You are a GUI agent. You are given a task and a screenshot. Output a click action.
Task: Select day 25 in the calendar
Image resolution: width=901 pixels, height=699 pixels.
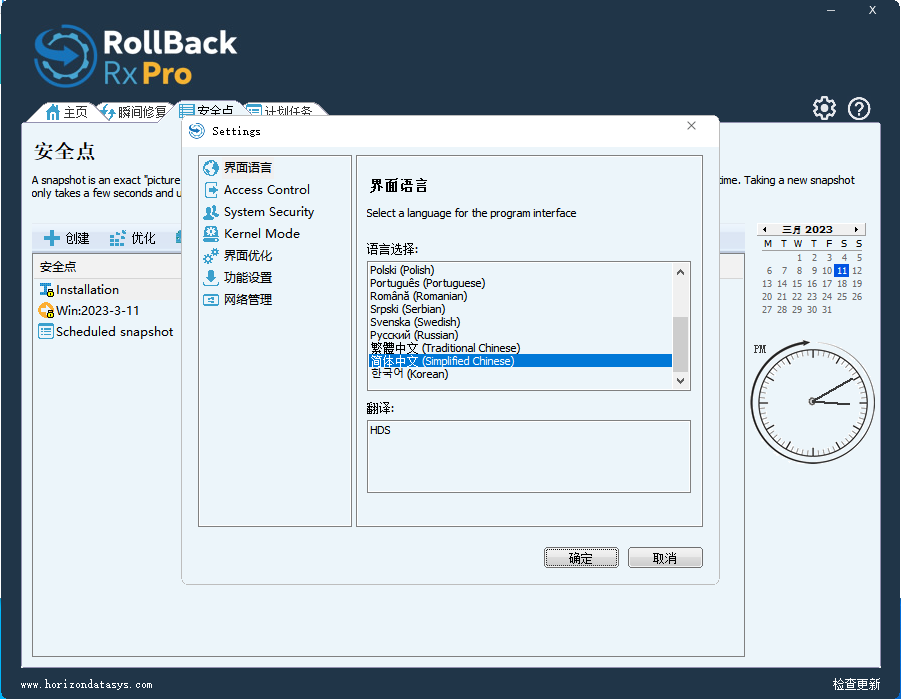(842, 297)
